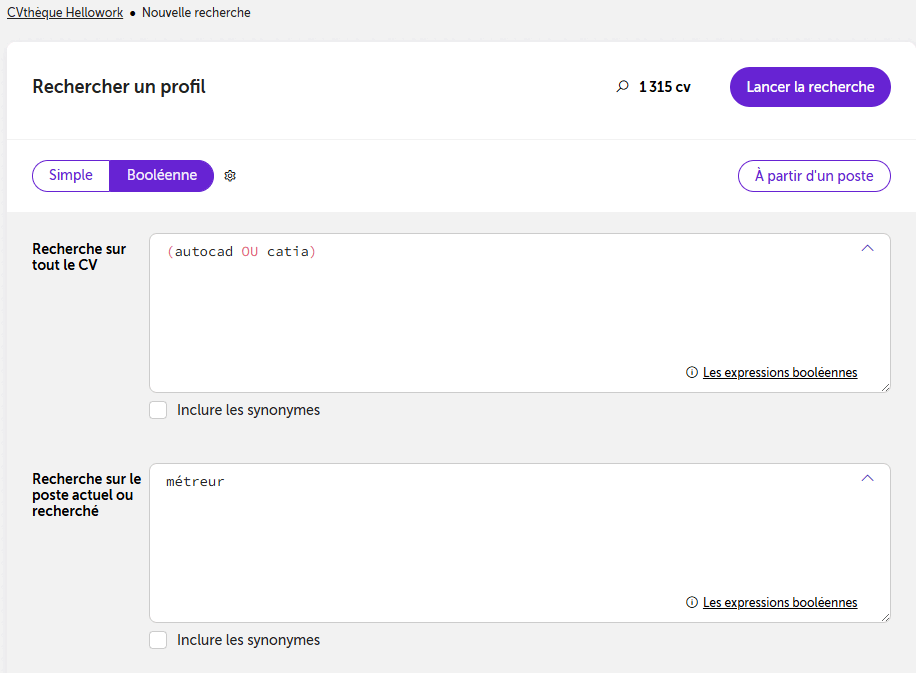Open the boolean search settings gear icon
This screenshot has height=673, width=916.
tap(230, 176)
